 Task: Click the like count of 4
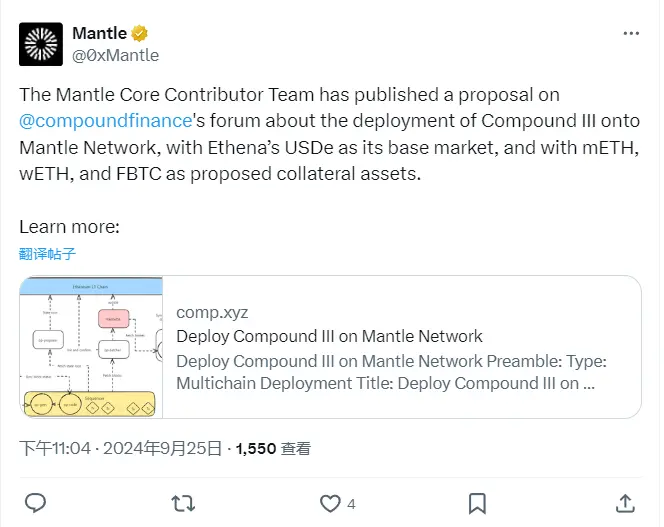[351, 503]
